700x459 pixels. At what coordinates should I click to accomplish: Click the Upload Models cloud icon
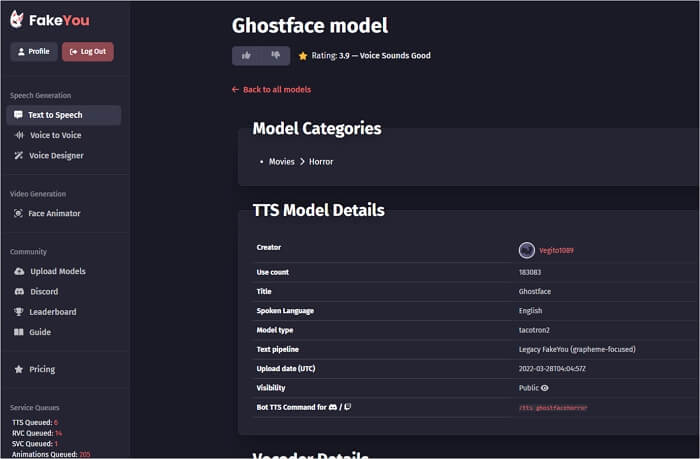(x=19, y=271)
